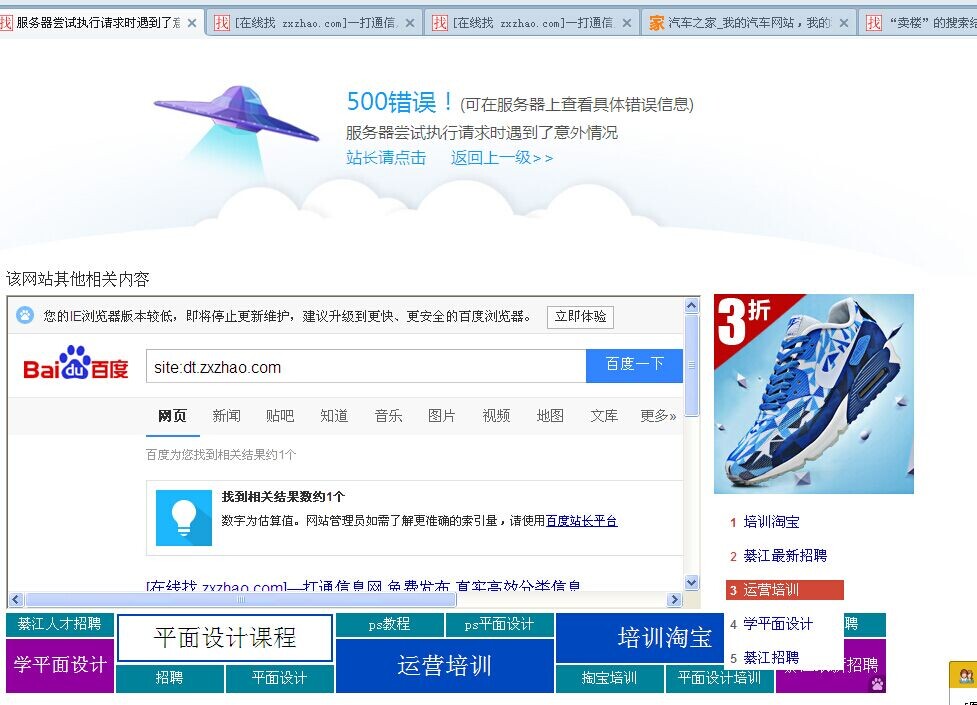Close the 汽车之家 tab
Viewport: 977px width, 705px height.
coord(843,23)
